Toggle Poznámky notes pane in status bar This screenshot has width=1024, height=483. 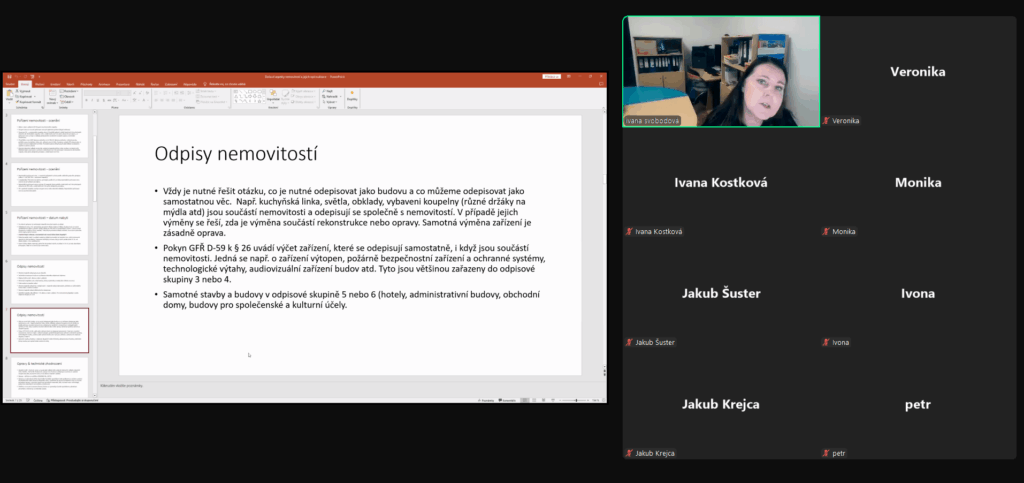click(486, 400)
